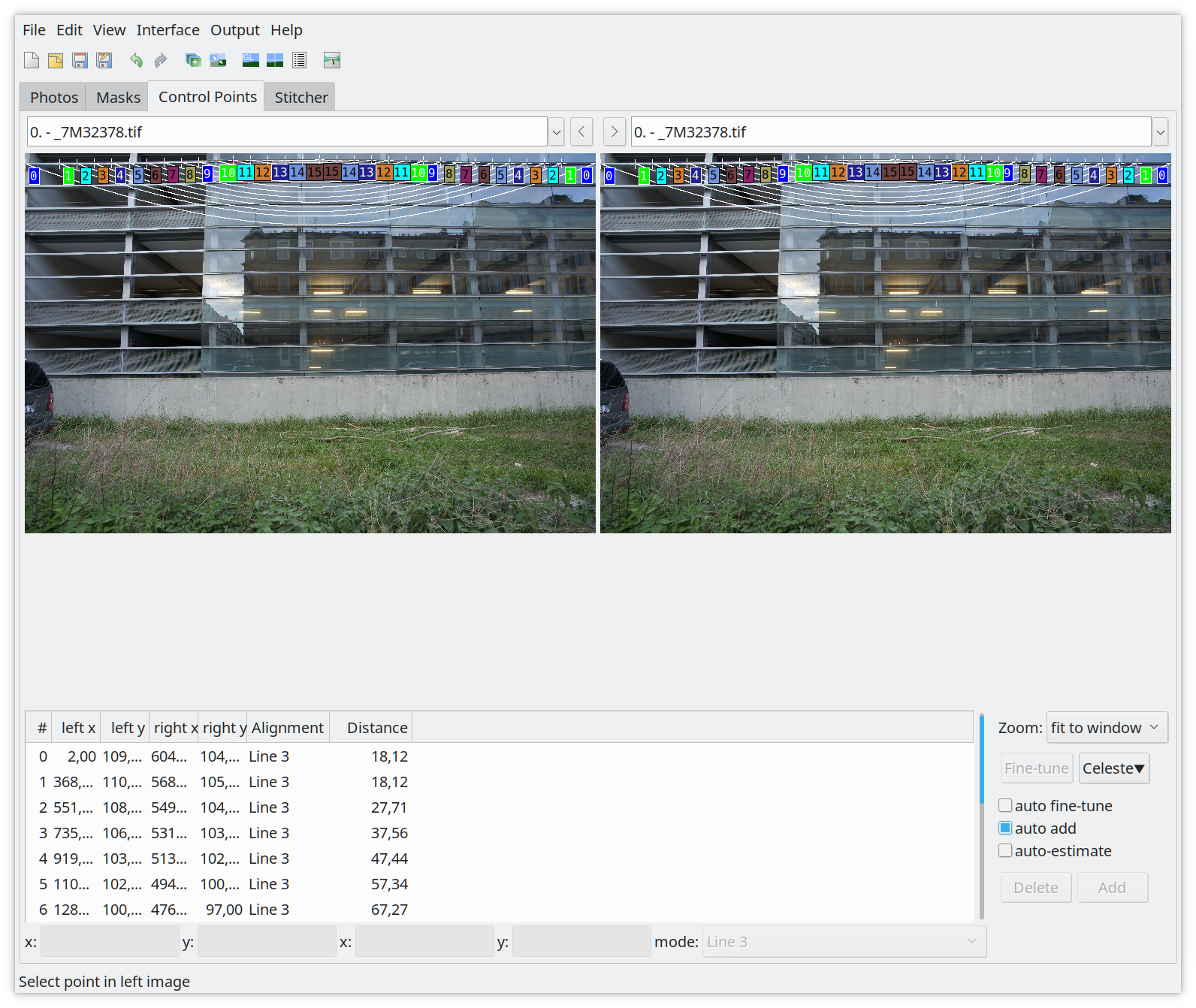The image size is (1196, 1008).
Task: Click the right panorama photo preview
Action: click(x=886, y=343)
